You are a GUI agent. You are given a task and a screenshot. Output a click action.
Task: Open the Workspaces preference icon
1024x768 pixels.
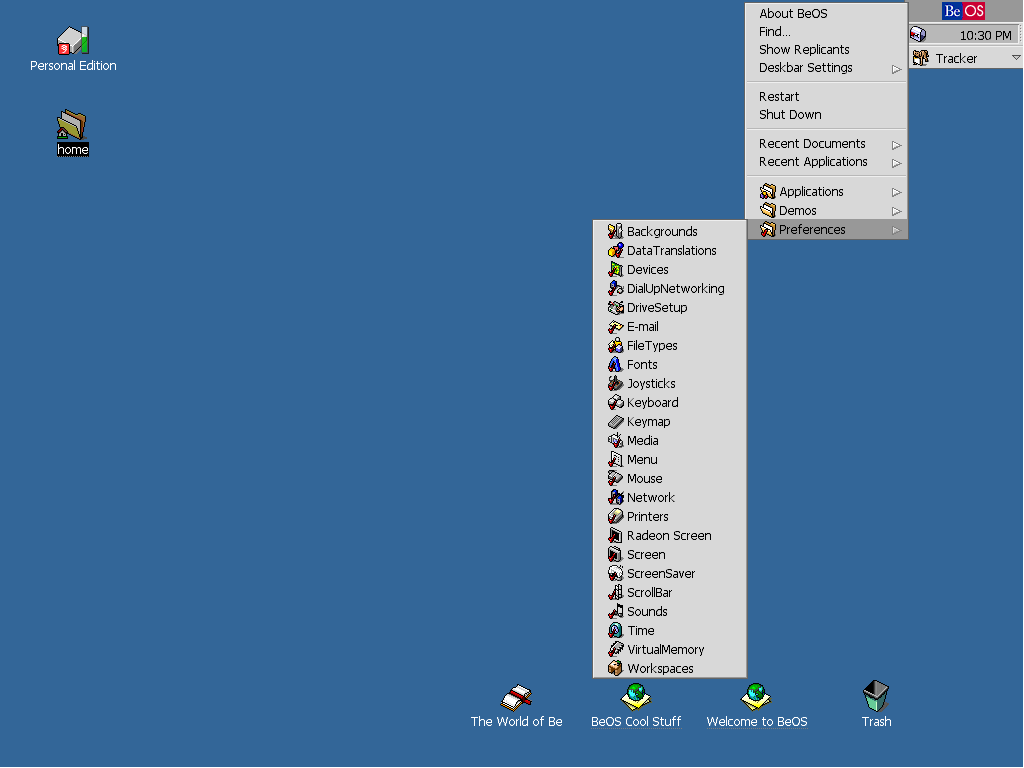[615, 668]
